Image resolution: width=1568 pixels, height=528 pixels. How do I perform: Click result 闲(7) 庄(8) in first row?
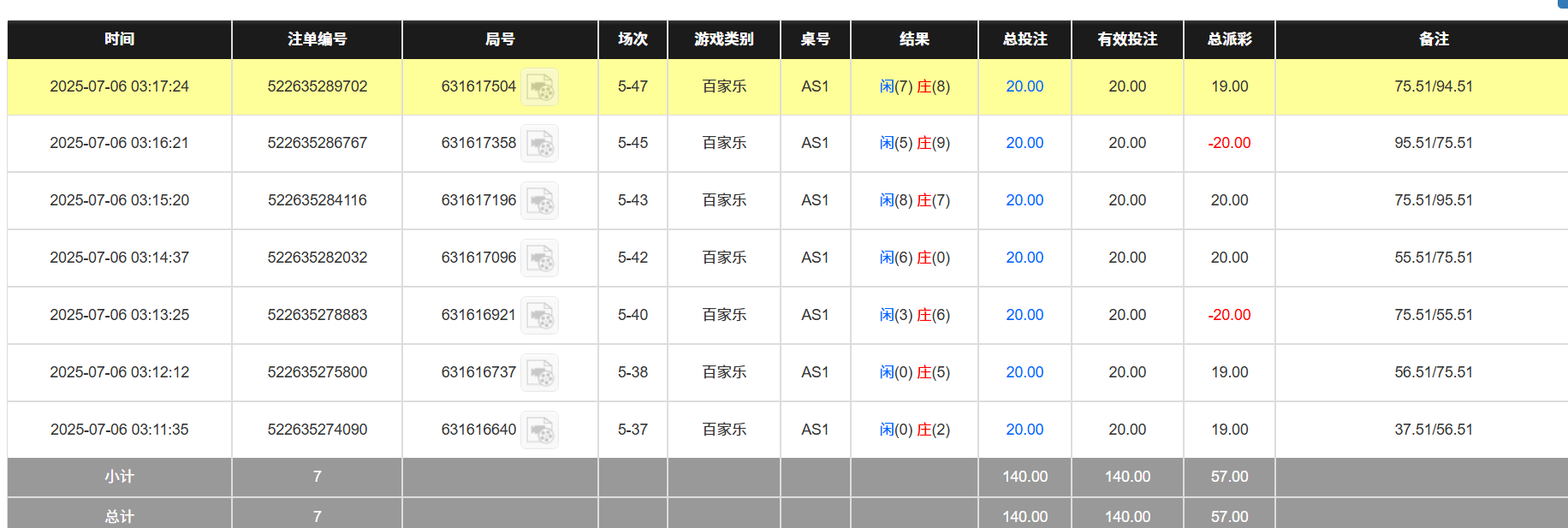(914, 86)
